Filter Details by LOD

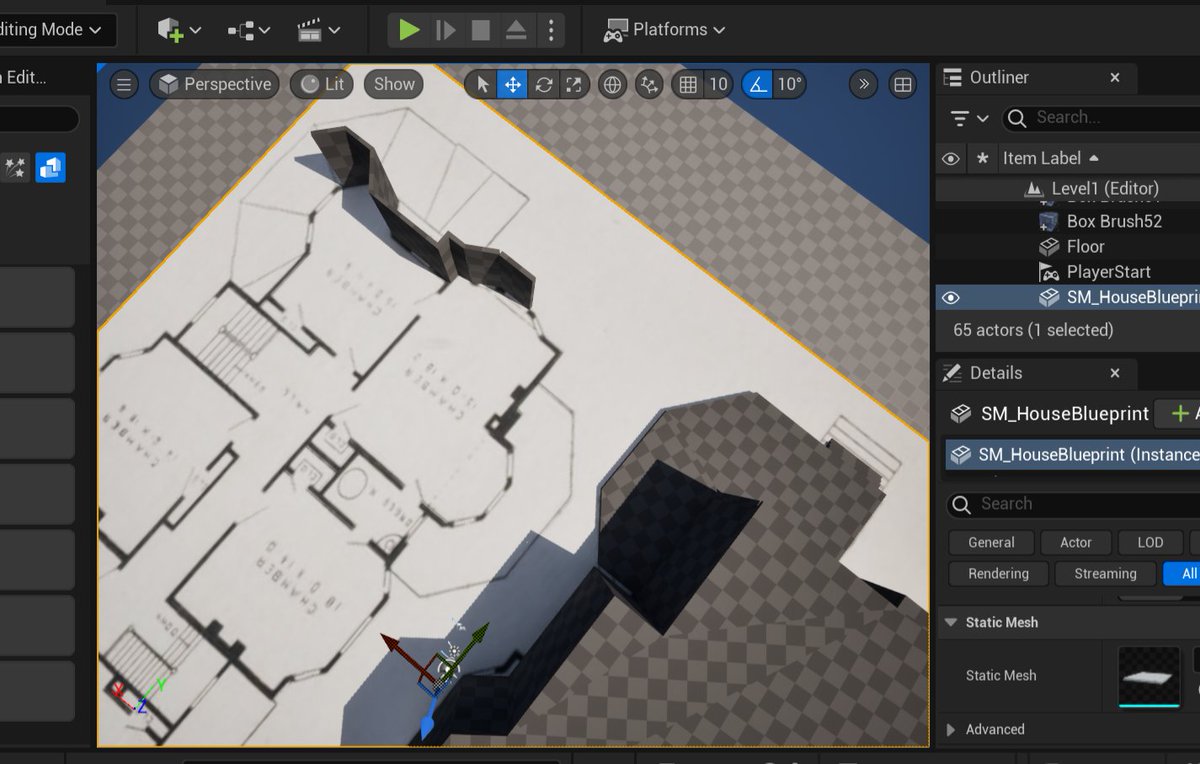[1150, 542]
